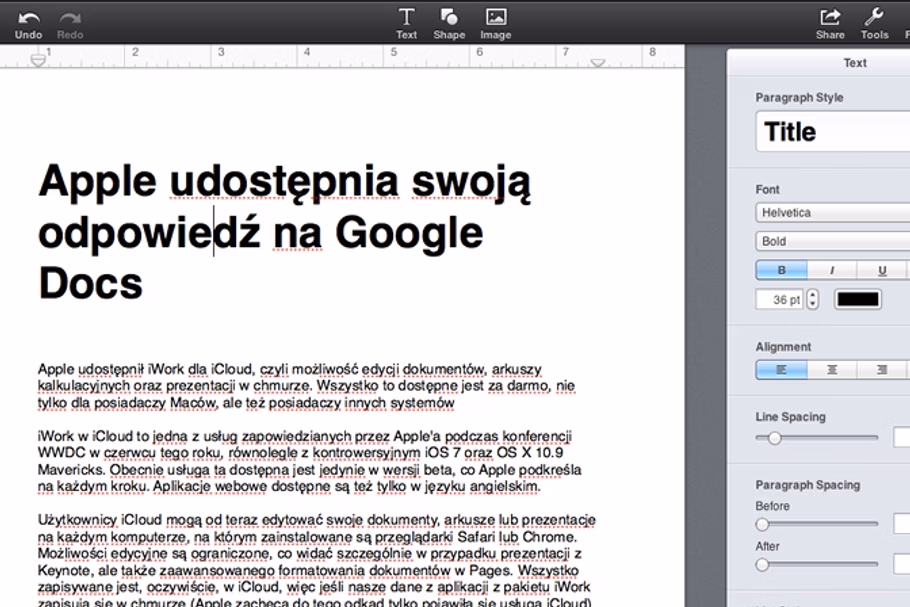This screenshot has width=910, height=607.
Task: Click the Undo arrow icon
Action: 28,18
